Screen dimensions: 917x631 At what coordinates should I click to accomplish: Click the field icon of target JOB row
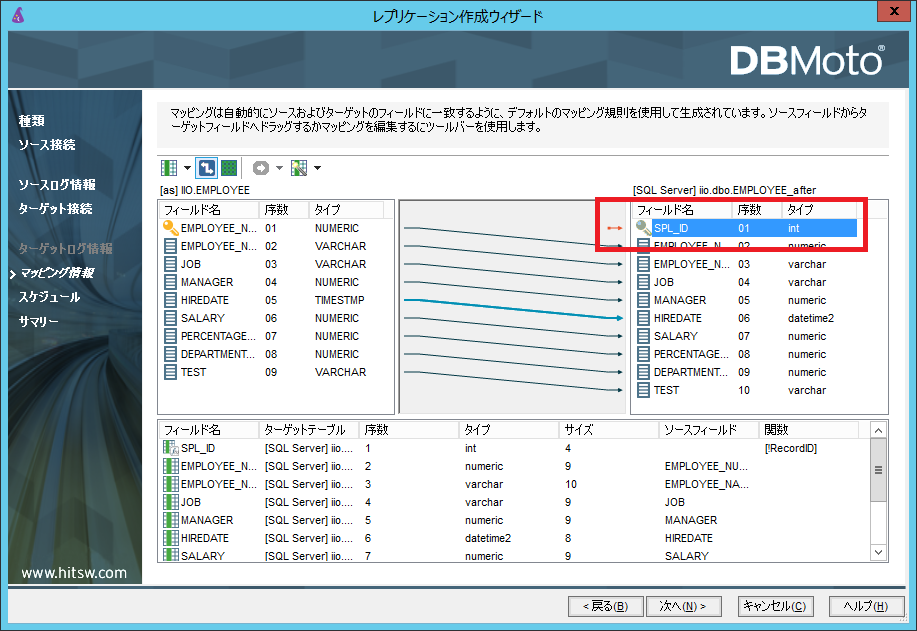[643, 282]
